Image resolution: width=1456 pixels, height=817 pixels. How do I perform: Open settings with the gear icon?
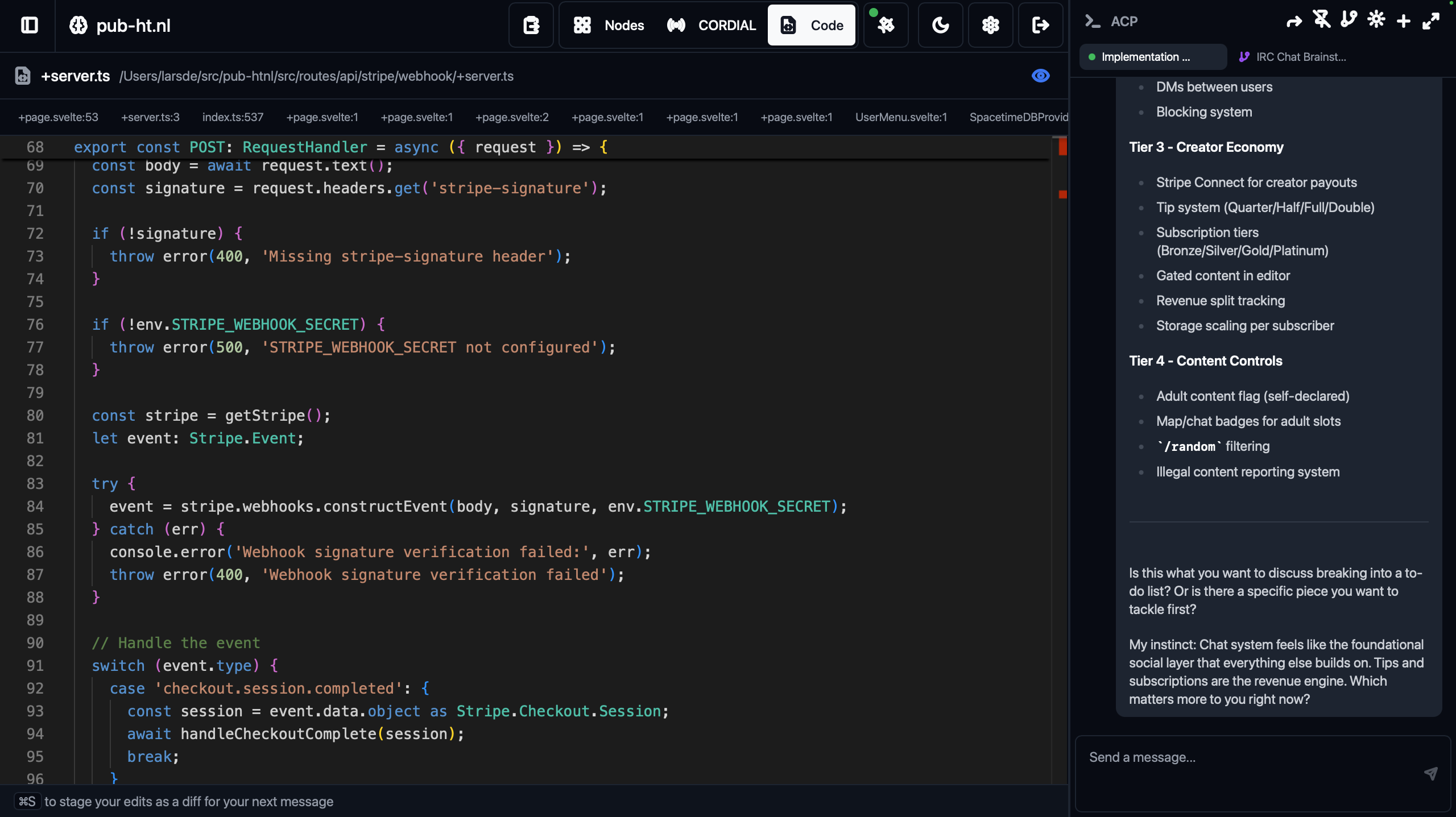pyautogui.click(x=990, y=25)
